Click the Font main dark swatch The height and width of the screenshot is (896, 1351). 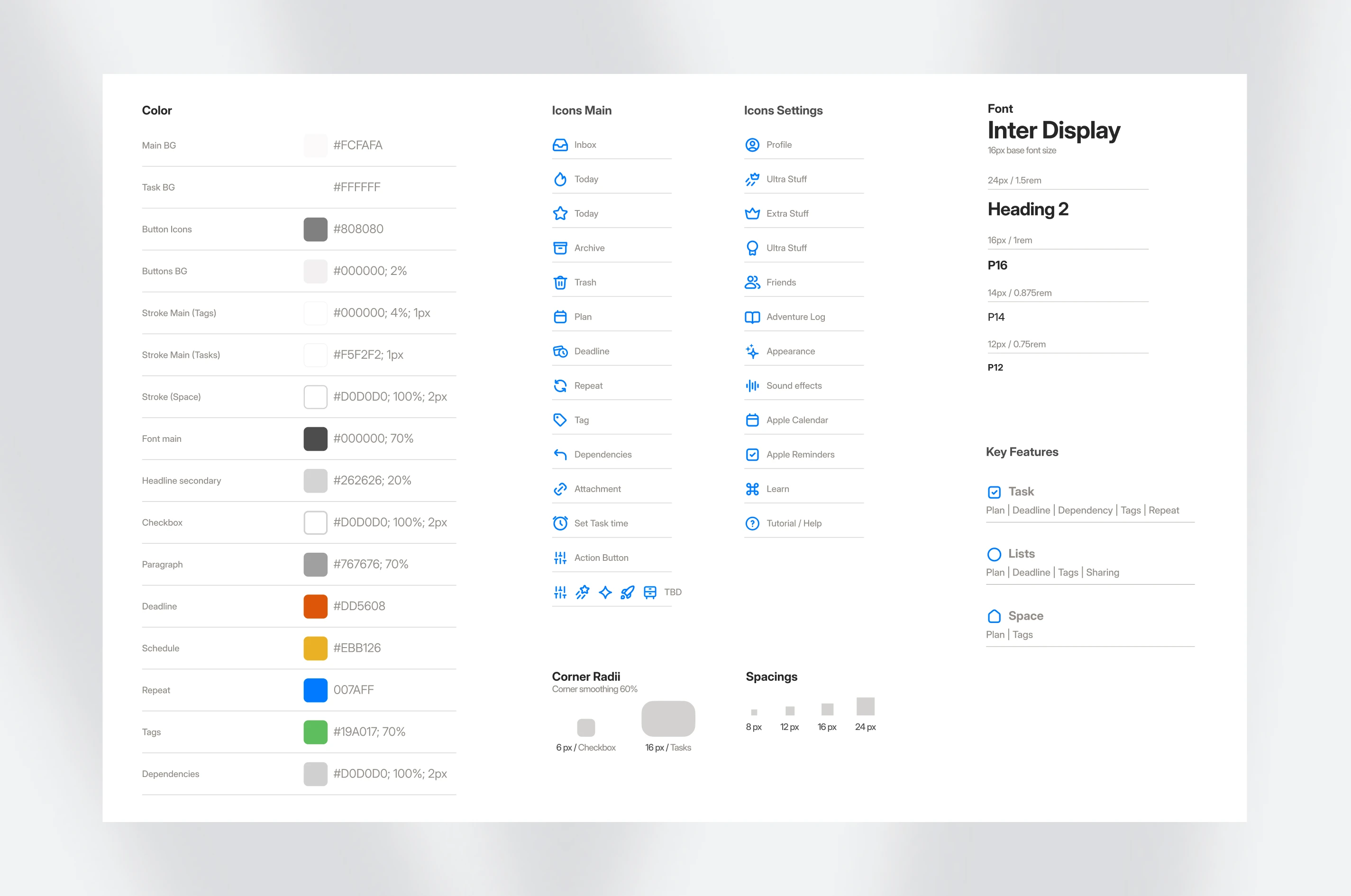point(315,439)
